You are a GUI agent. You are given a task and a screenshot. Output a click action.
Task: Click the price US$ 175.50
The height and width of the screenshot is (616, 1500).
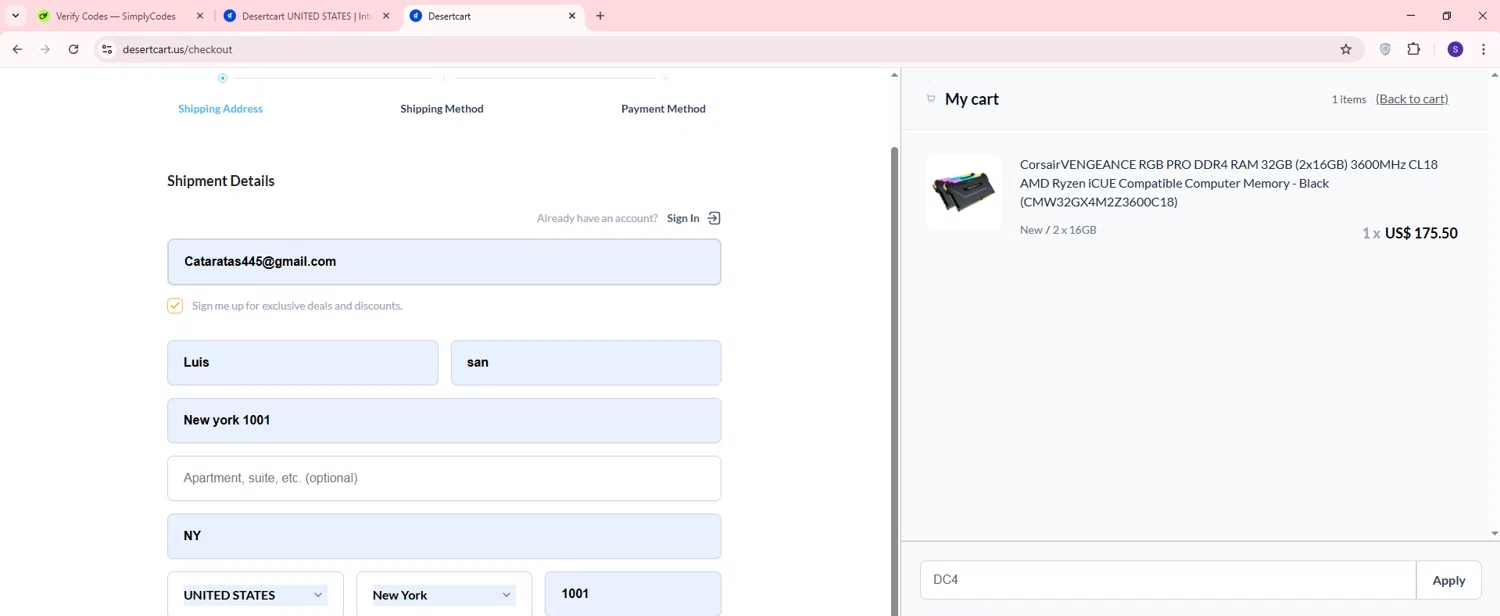coord(1421,233)
